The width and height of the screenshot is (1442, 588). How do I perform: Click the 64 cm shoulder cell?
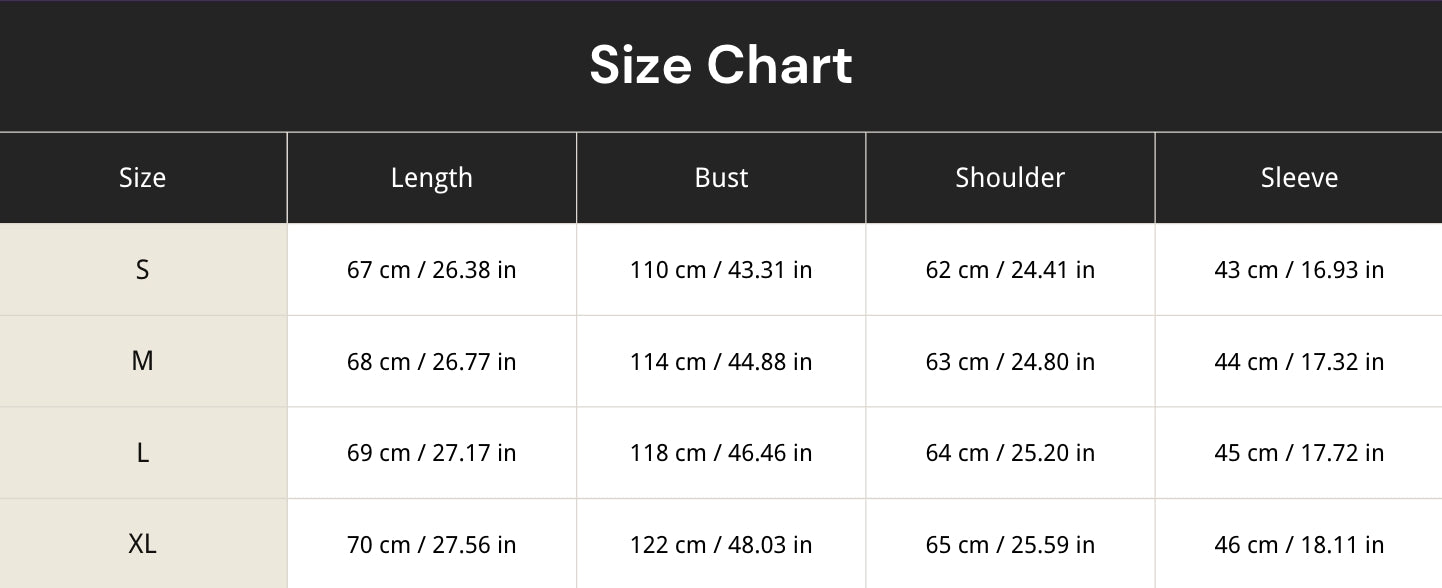[1010, 453]
